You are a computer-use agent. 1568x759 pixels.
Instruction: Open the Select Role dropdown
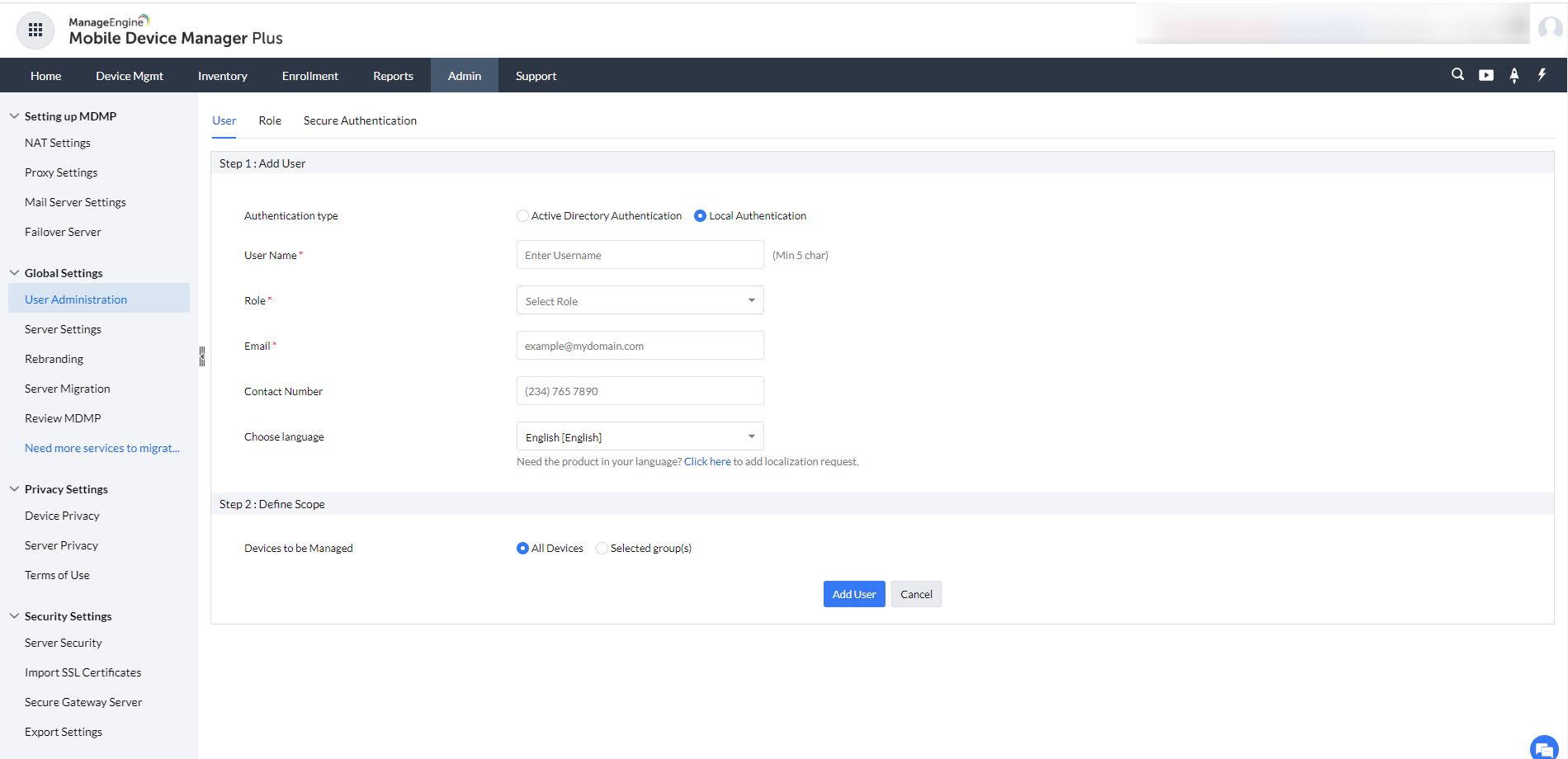click(640, 300)
